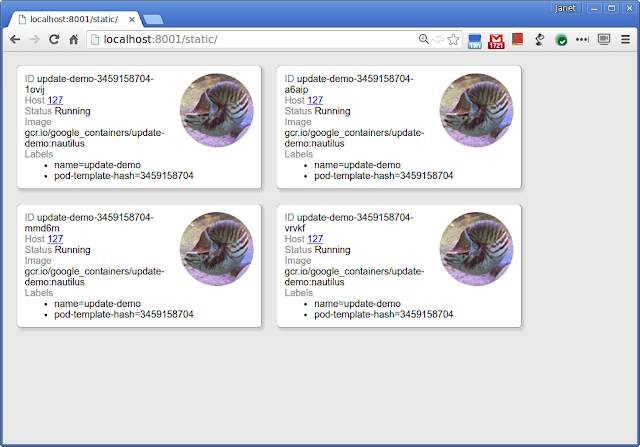The width and height of the screenshot is (640, 447).
Task: Click pod-template-hash label in pod a6aip card
Action: pos(384,176)
